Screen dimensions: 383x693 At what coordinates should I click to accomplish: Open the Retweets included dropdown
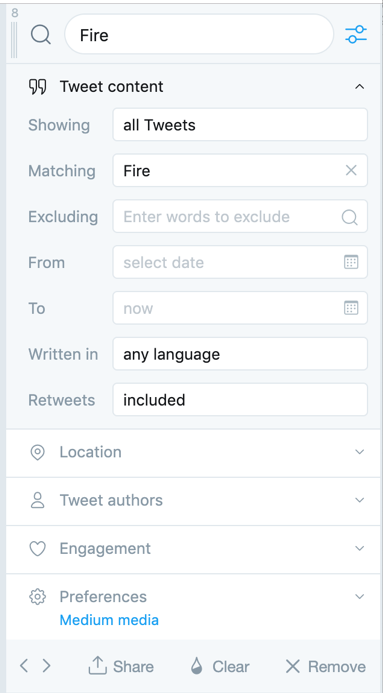pyautogui.click(x=240, y=400)
